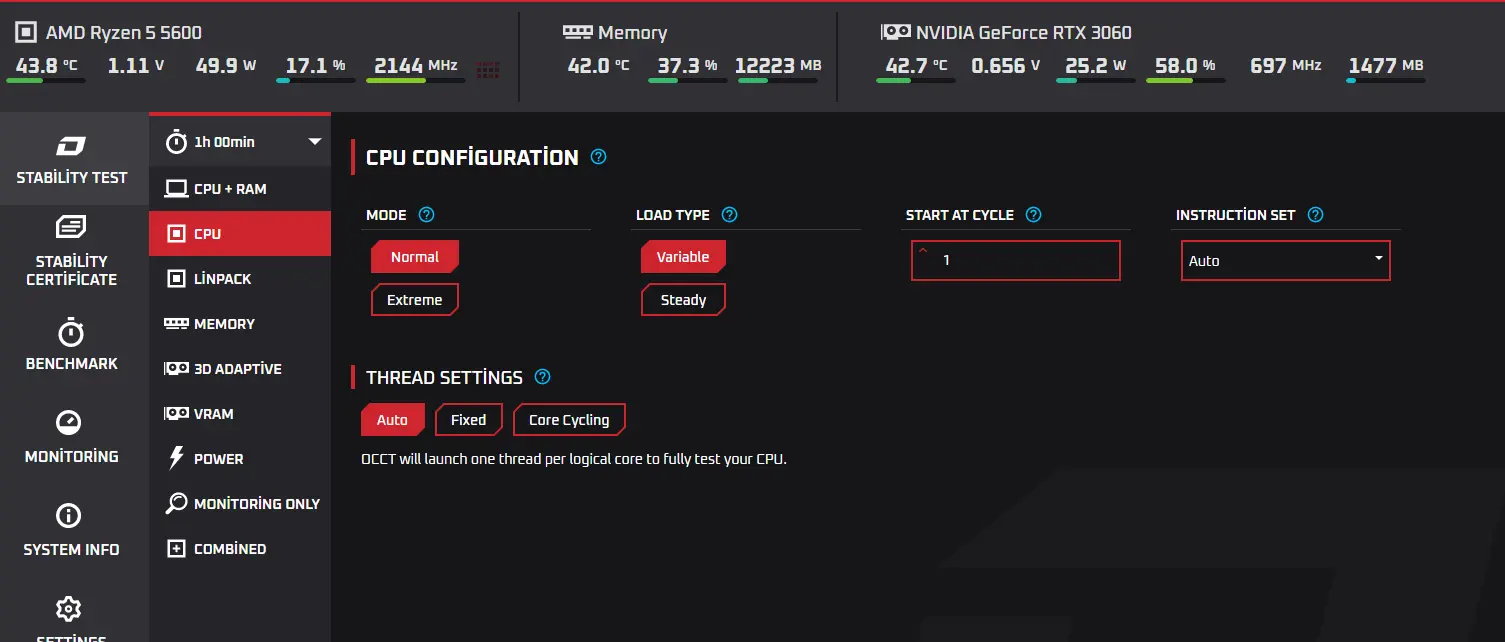Click the CPU usage 17.1 % reading
This screenshot has width=1505, height=642.
coord(316,66)
